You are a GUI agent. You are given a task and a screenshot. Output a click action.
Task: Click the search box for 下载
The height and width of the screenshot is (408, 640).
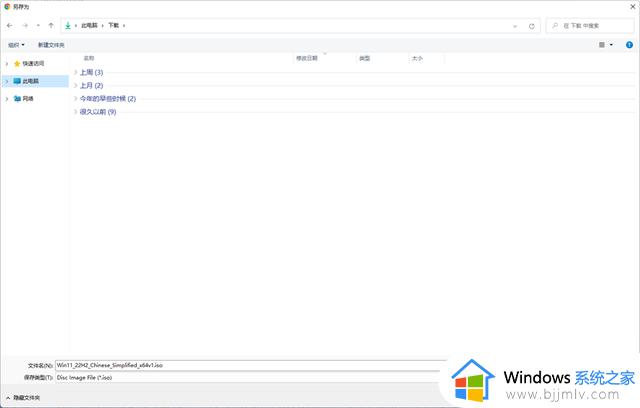pos(590,25)
